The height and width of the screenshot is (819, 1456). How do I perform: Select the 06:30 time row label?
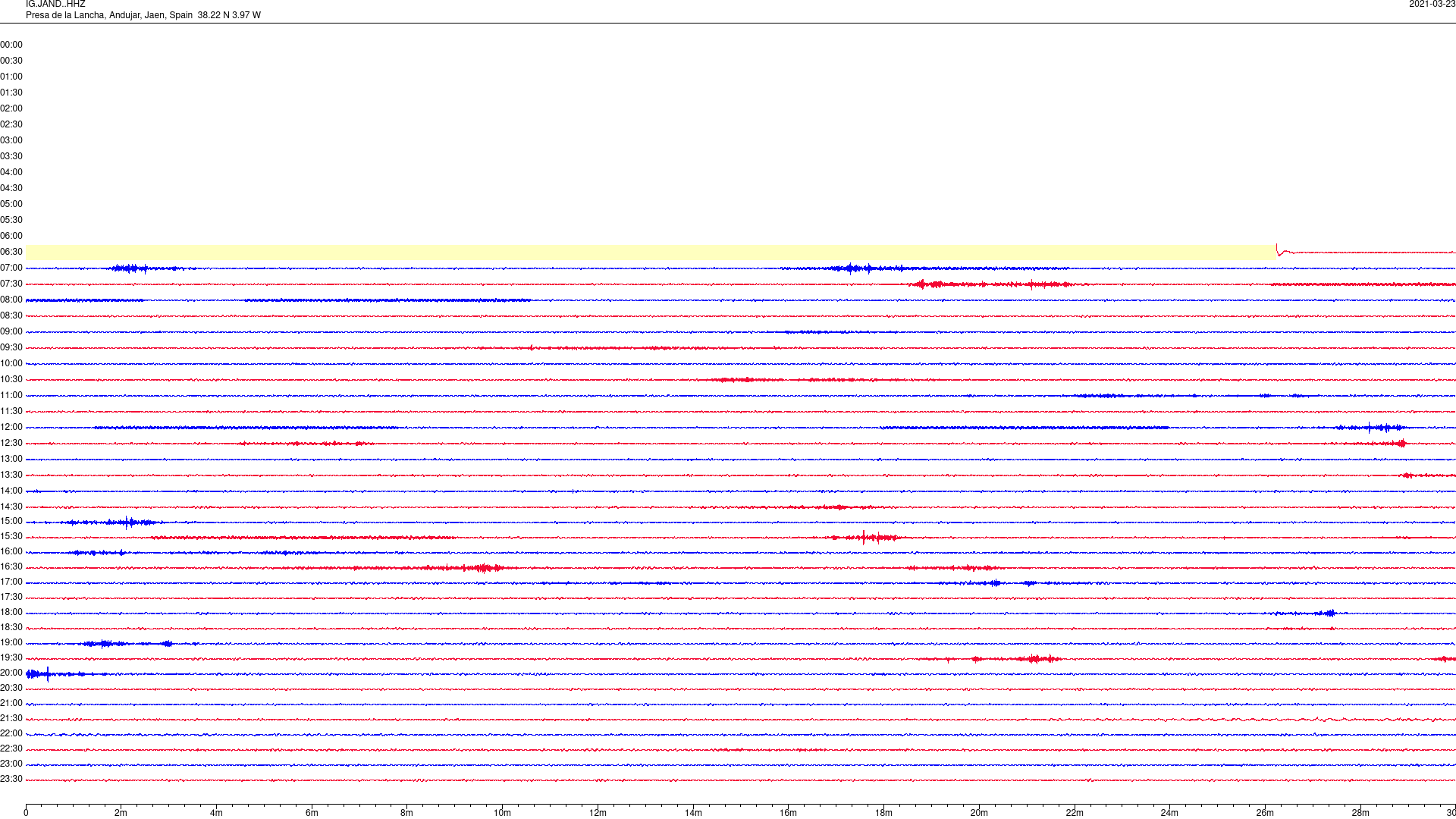[x=11, y=252]
